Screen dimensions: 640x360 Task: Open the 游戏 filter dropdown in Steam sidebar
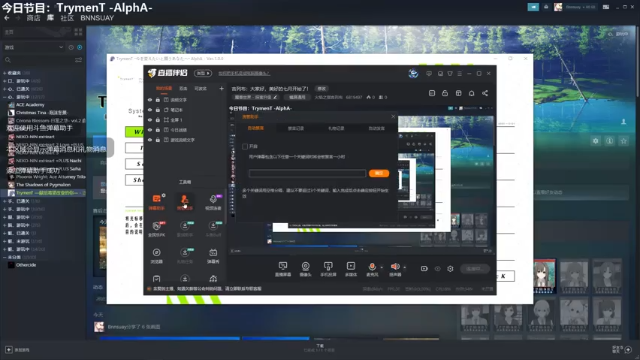pyautogui.click(x=33, y=47)
